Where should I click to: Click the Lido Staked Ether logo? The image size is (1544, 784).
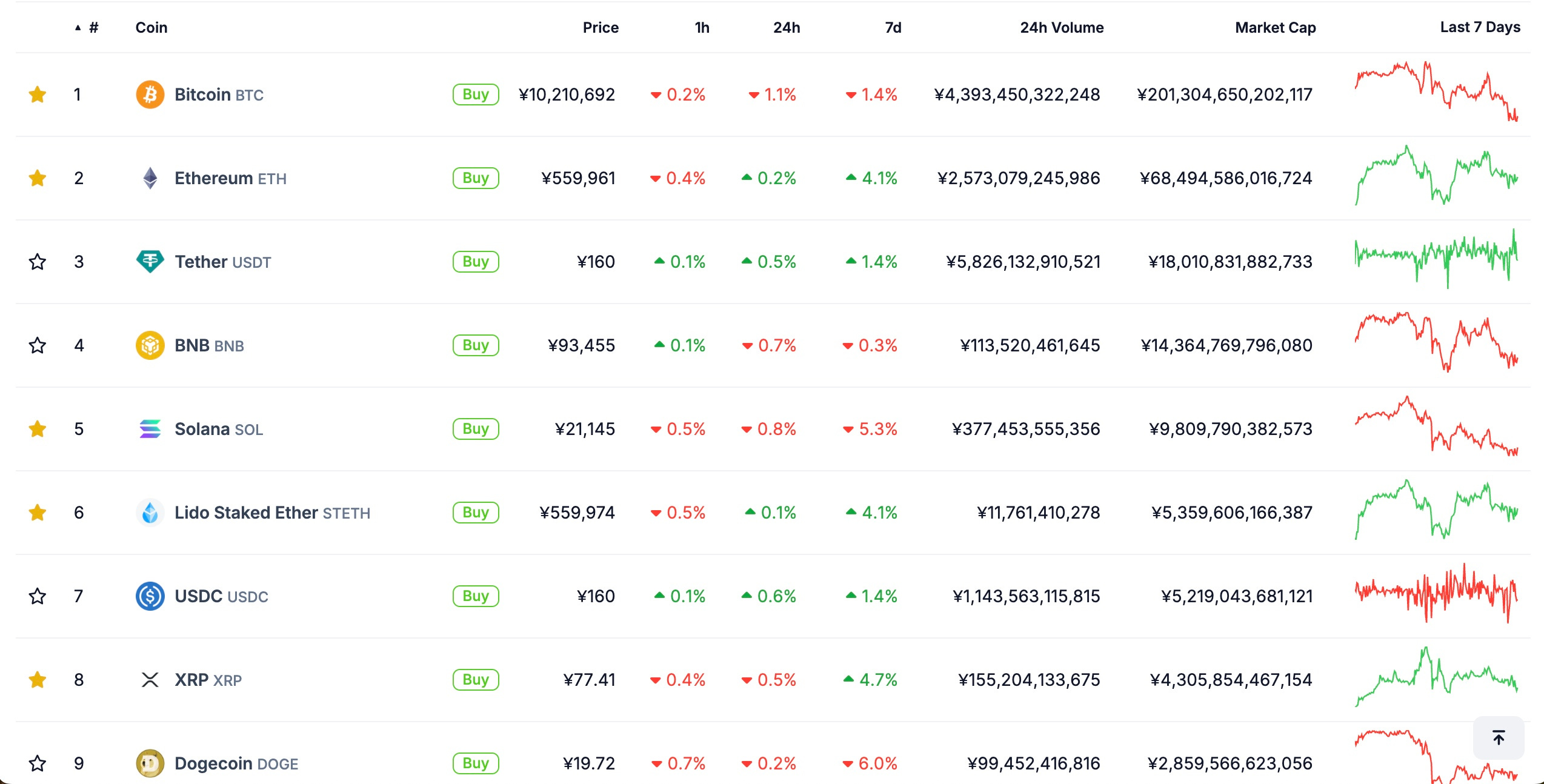(x=150, y=513)
